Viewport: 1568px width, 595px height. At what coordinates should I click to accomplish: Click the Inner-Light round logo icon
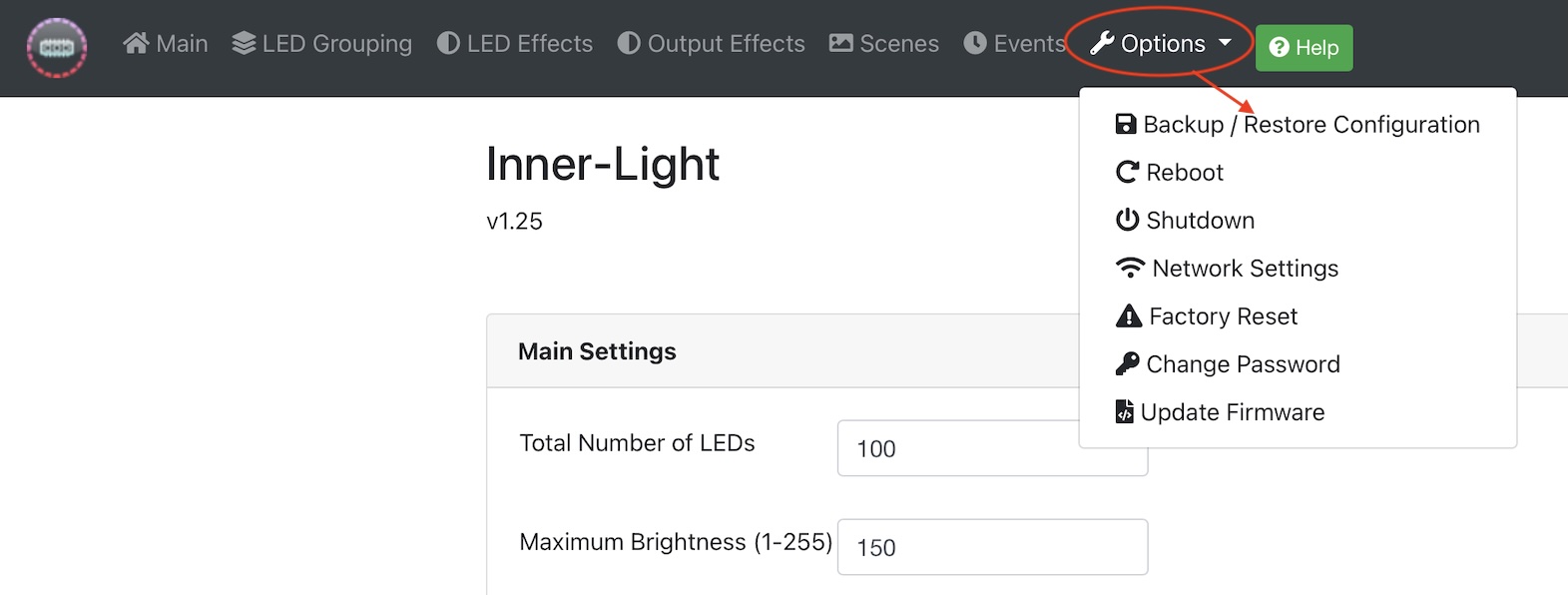(x=57, y=47)
